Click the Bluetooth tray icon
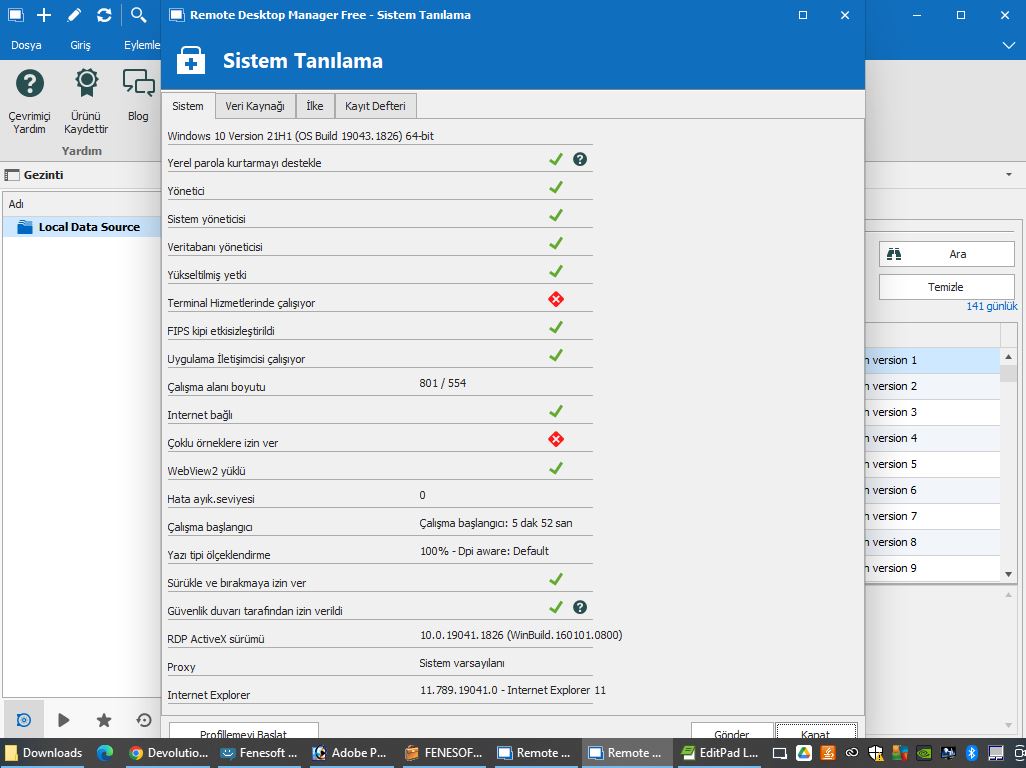Viewport: 1026px width, 768px height. click(x=972, y=753)
